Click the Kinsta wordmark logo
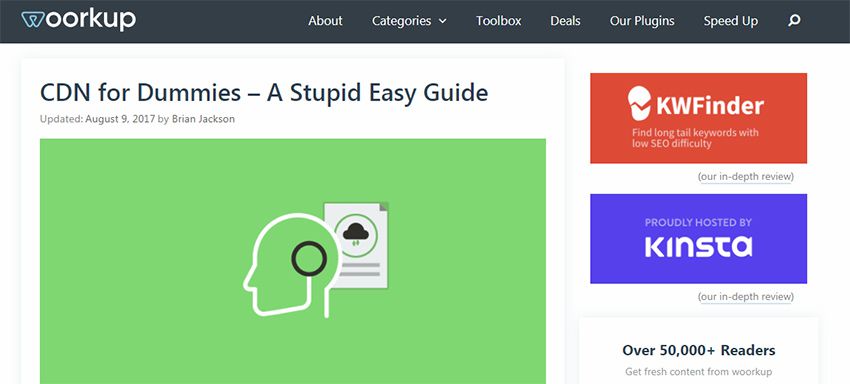Image resolution: width=850 pixels, height=384 pixels. (x=698, y=246)
